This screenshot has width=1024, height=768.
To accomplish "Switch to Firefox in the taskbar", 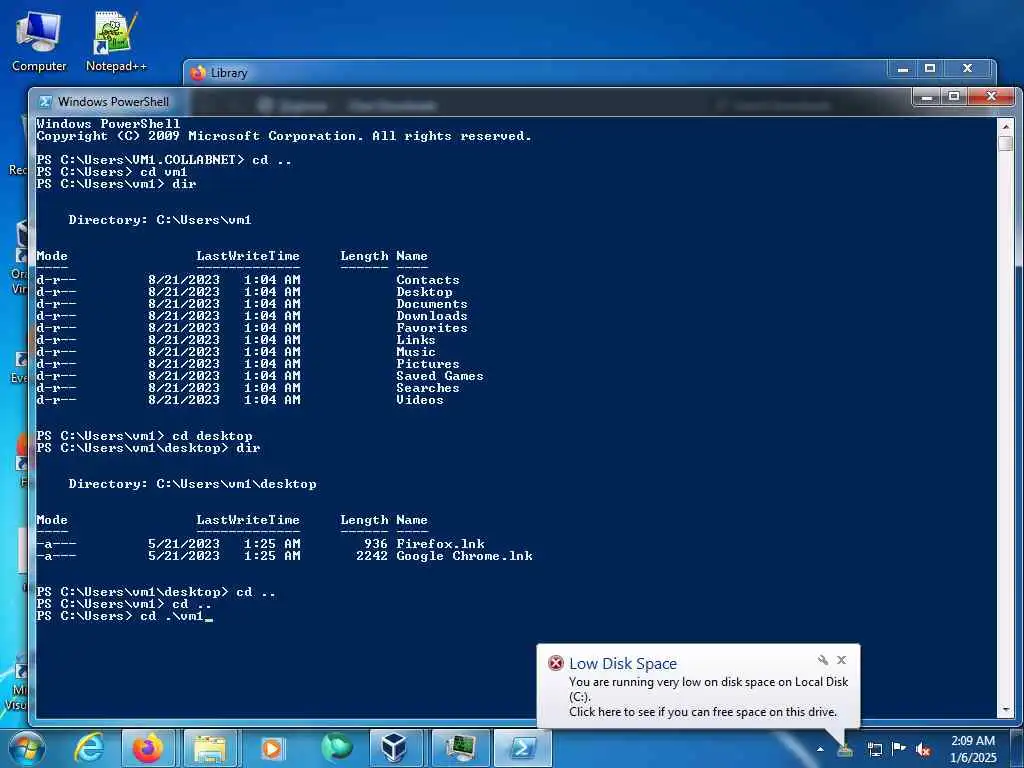I will [x=148, y=748].
